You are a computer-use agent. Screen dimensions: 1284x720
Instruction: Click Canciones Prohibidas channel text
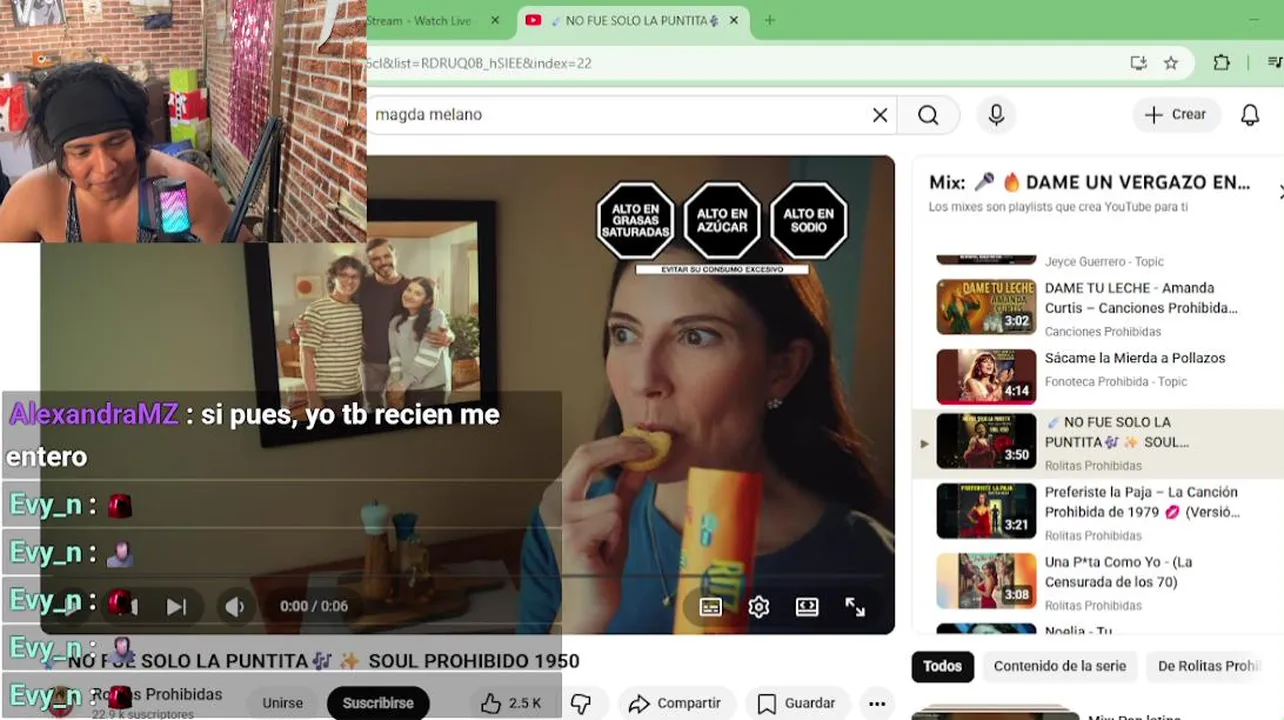point(1103,332)
